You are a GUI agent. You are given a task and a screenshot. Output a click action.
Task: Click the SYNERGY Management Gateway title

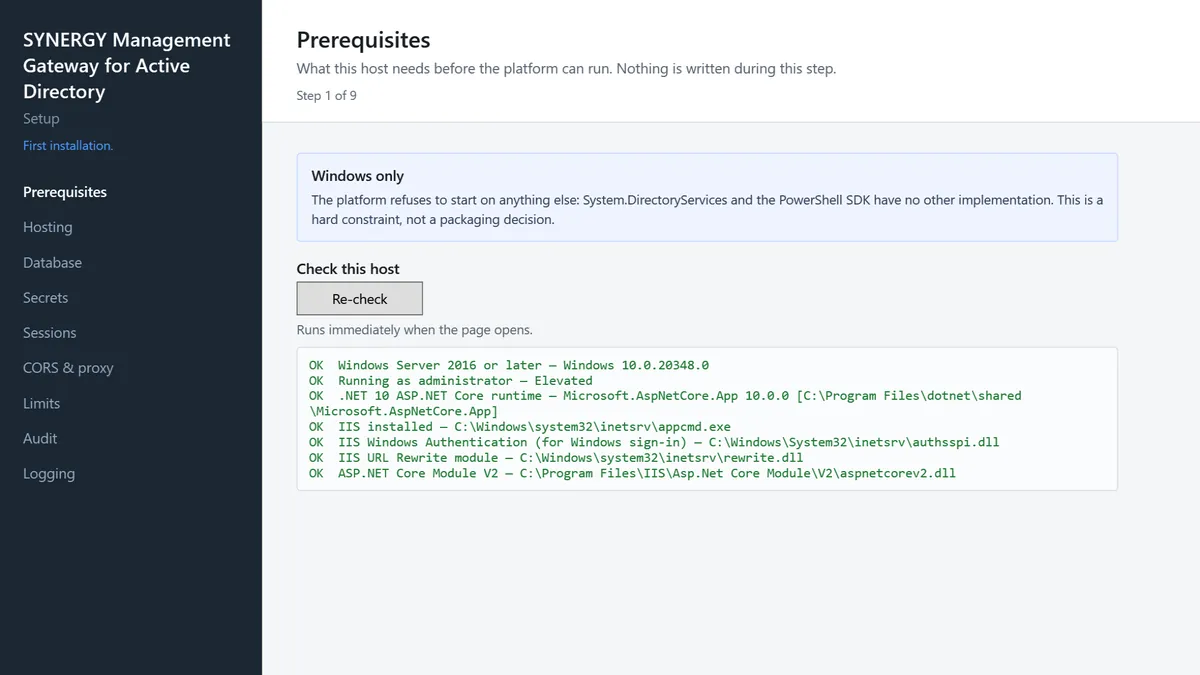click(x=127, y=66)
